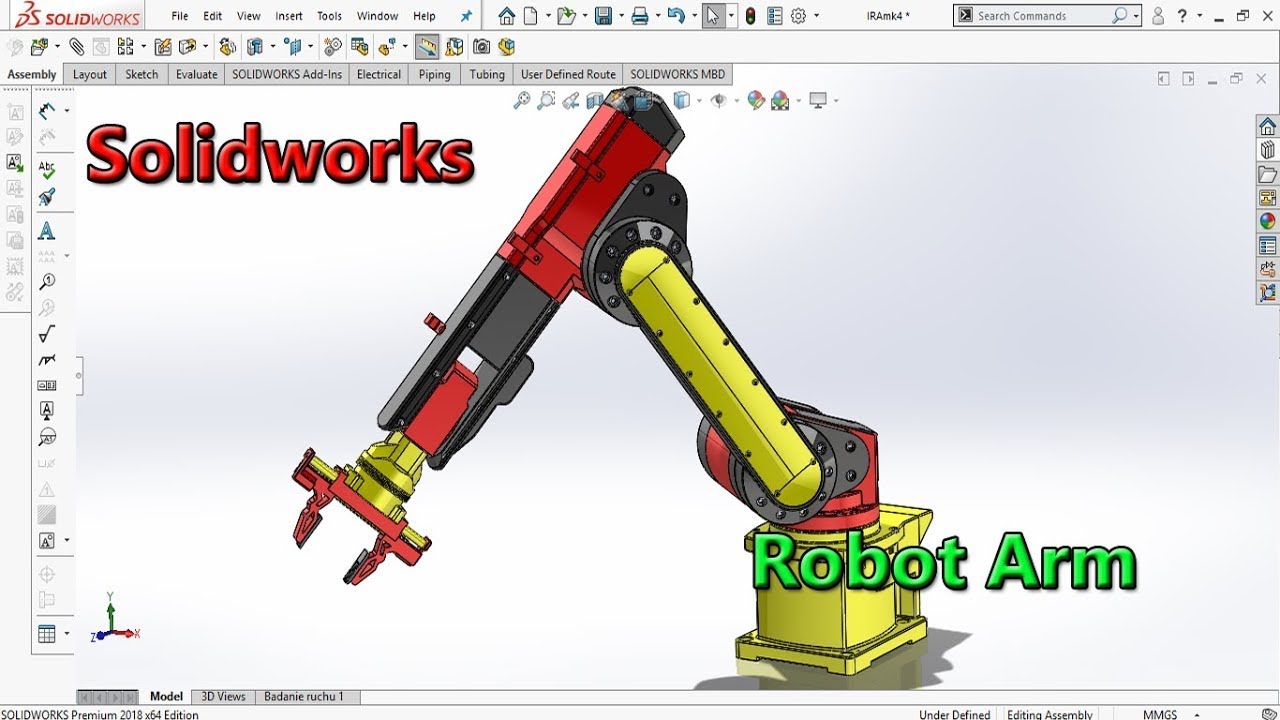Switch to the SOLIDWORKS Add-Ins tab

(x=287, y=74)
